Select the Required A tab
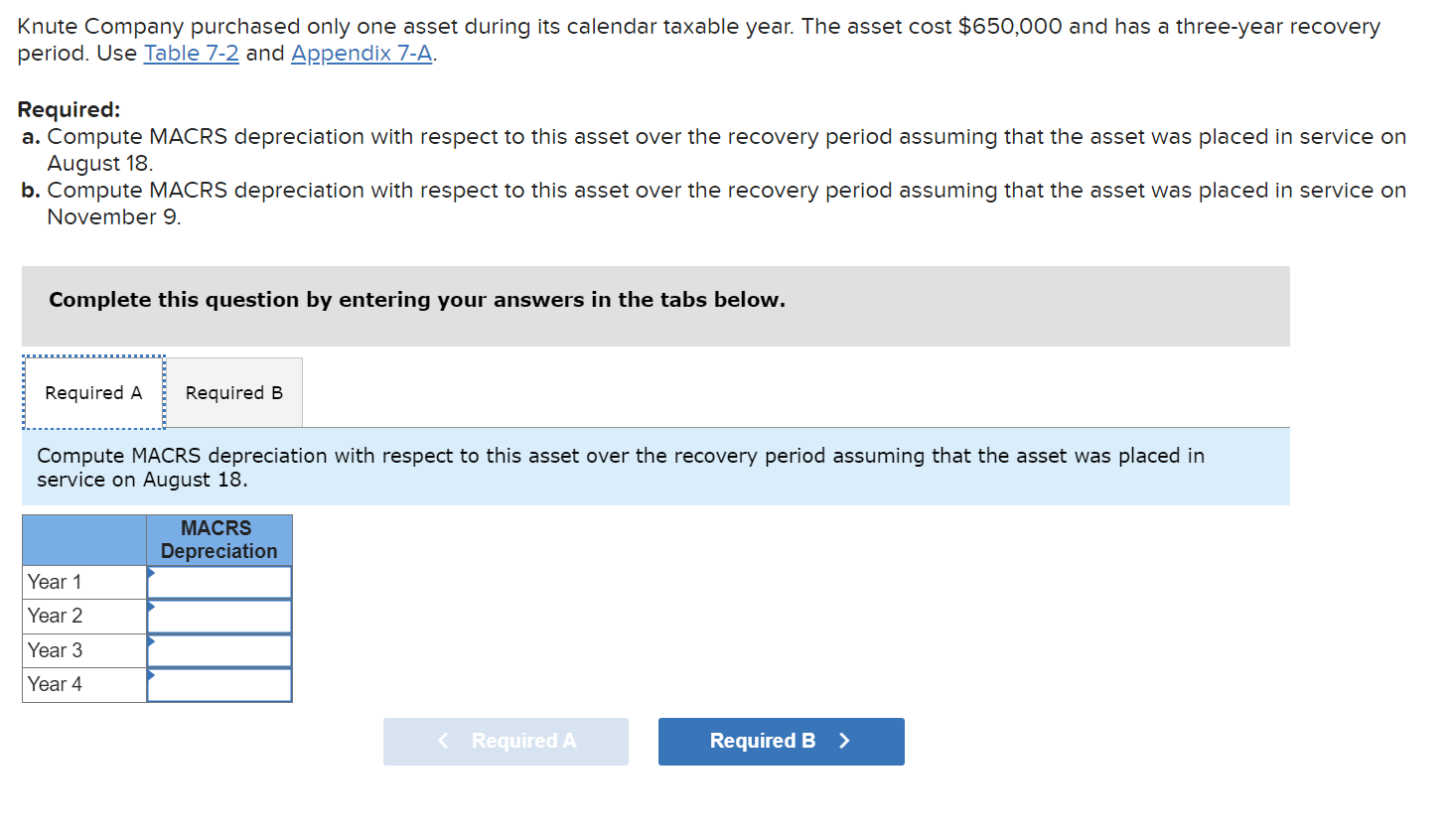The width and height of the screenshot is (1450, 840). point(93,392)
